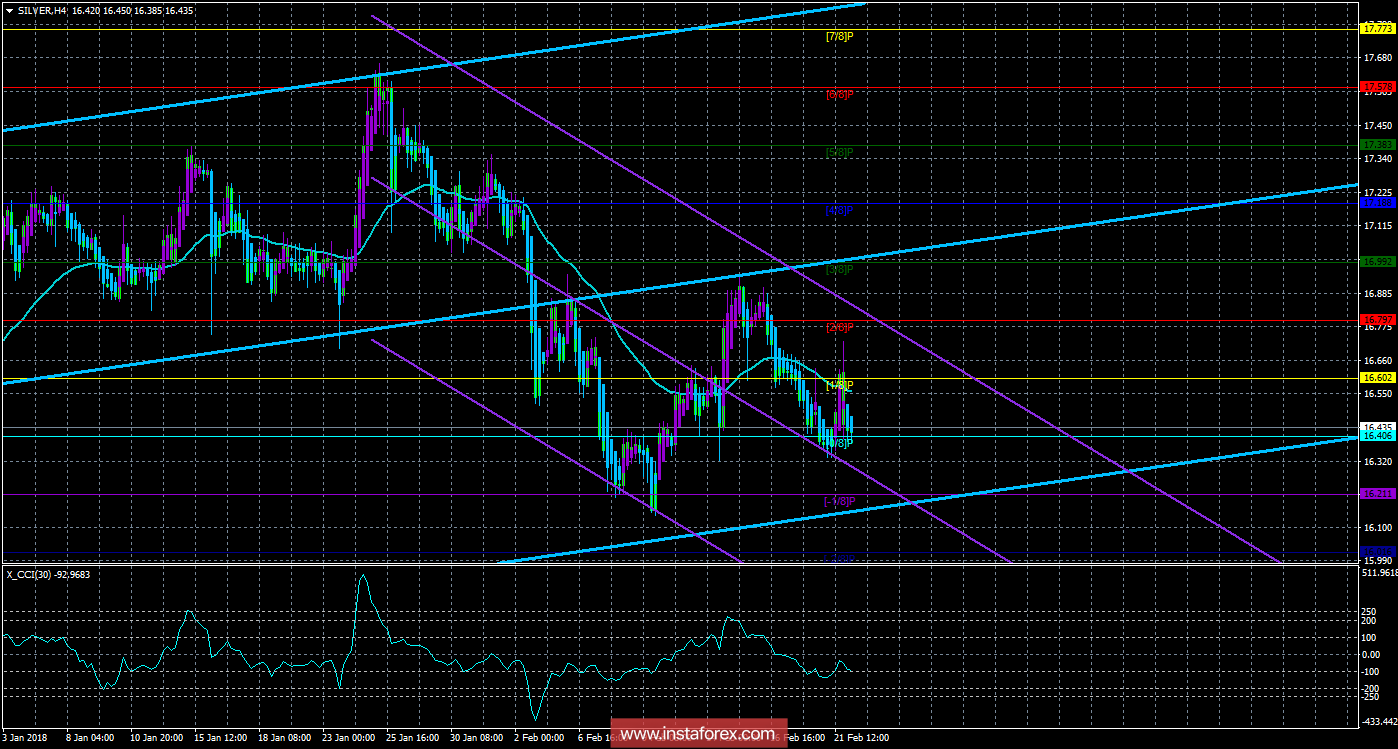Click the 16.885 price axis value
The image size is (1398, 749).
coord(1377,294)
